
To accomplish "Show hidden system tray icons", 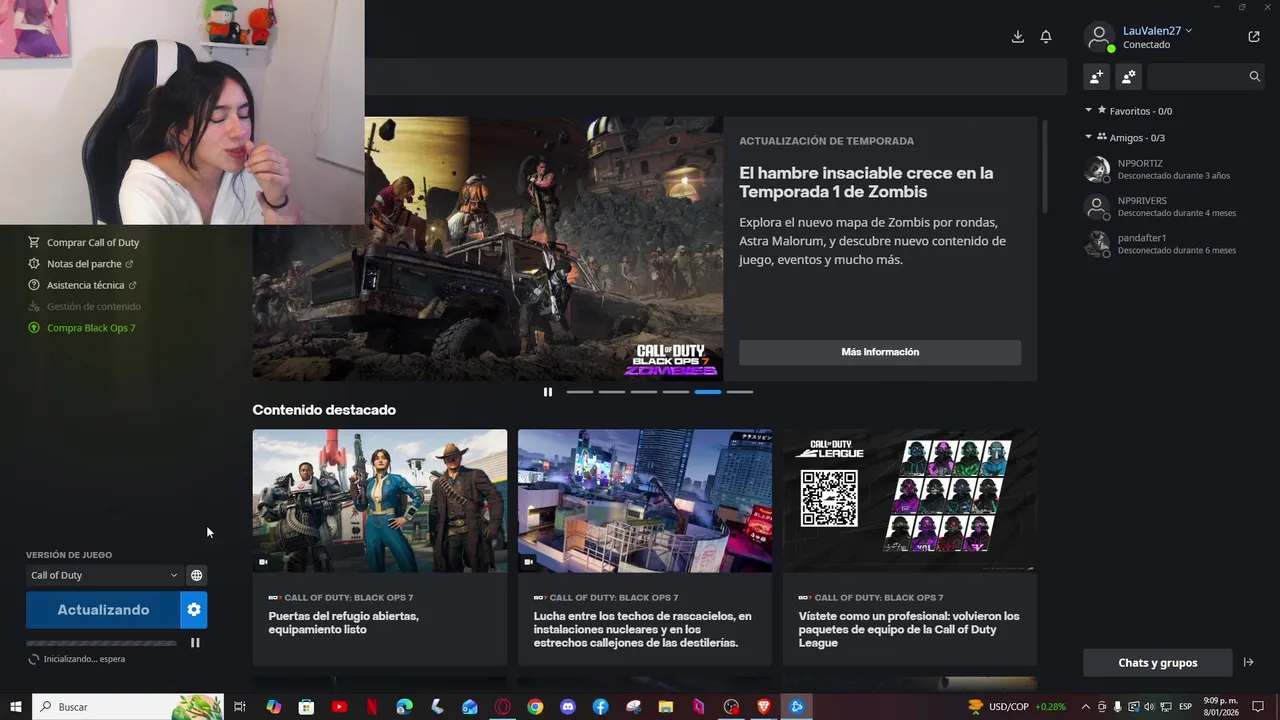I will 1086,707.
